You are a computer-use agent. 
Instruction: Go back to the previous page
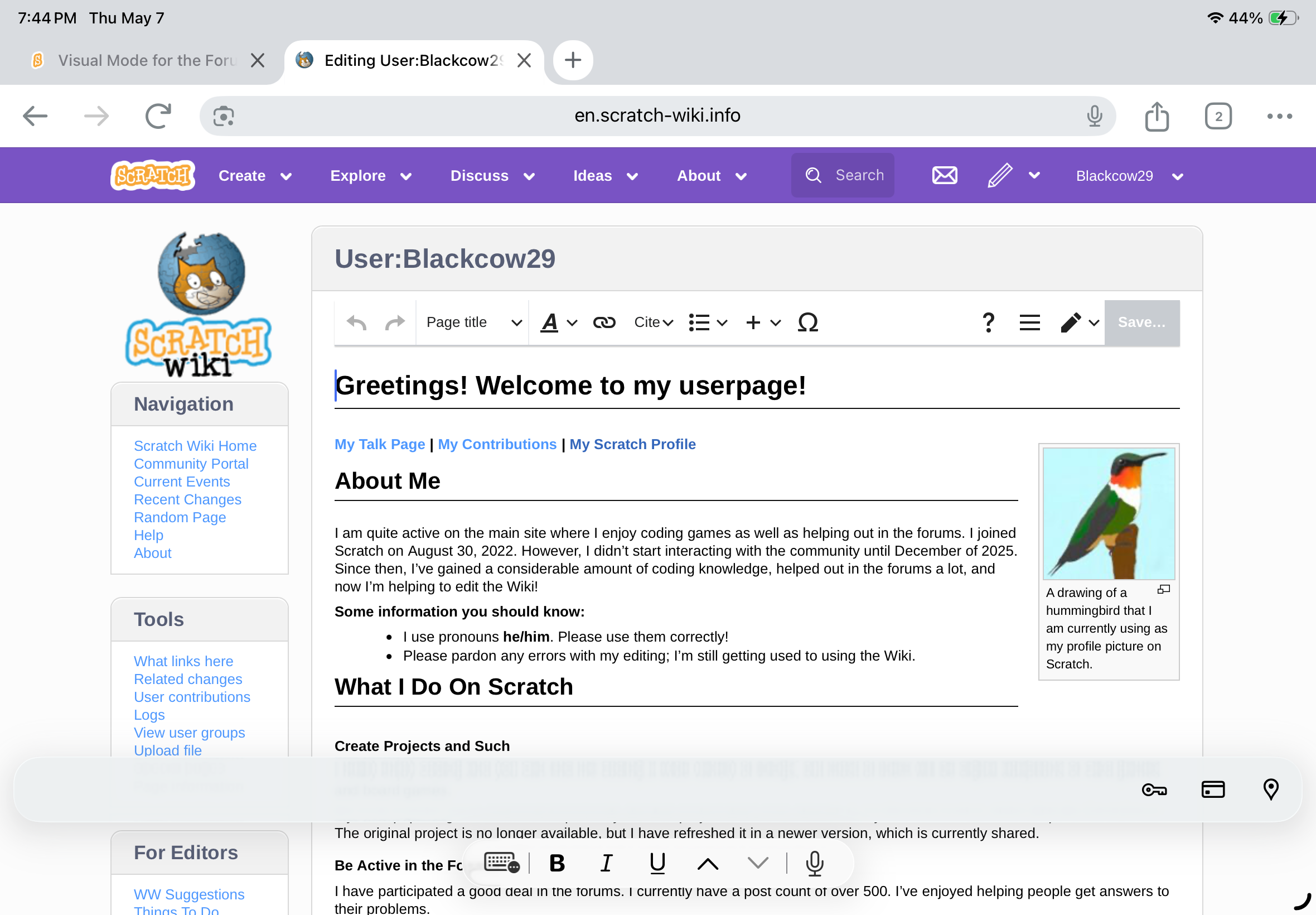[35, 117]
